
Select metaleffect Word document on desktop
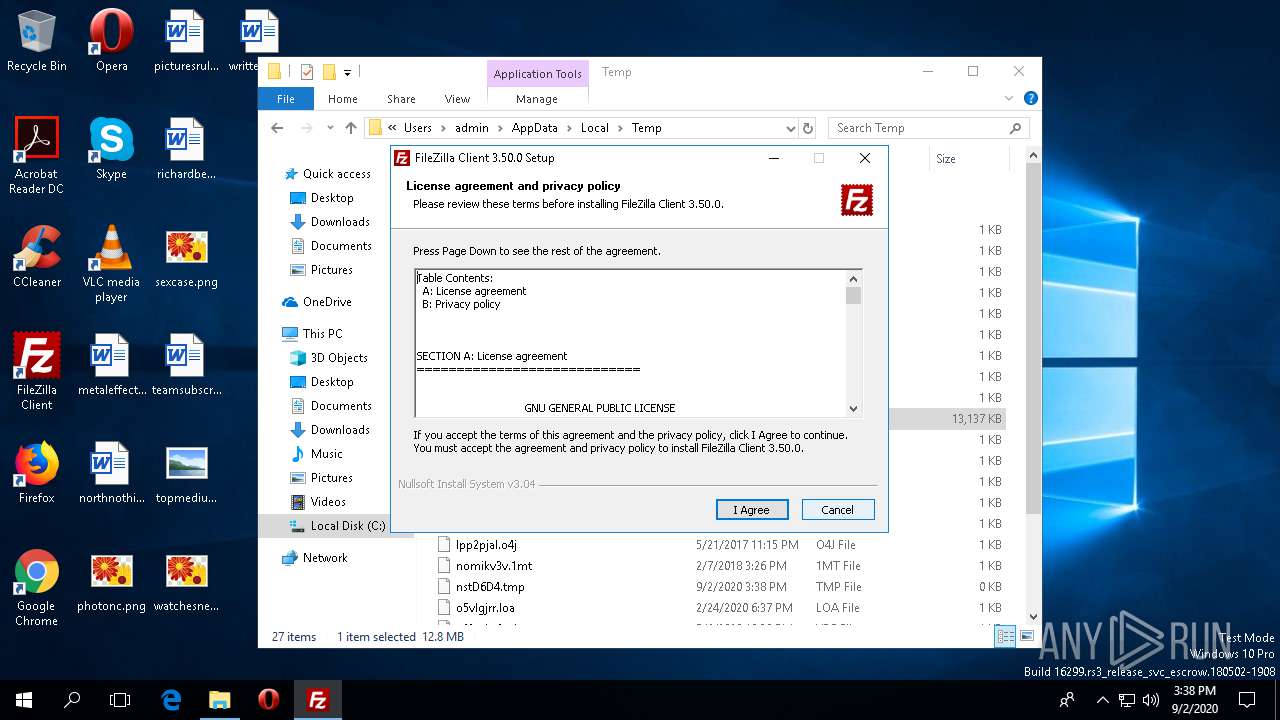[111, 364]
